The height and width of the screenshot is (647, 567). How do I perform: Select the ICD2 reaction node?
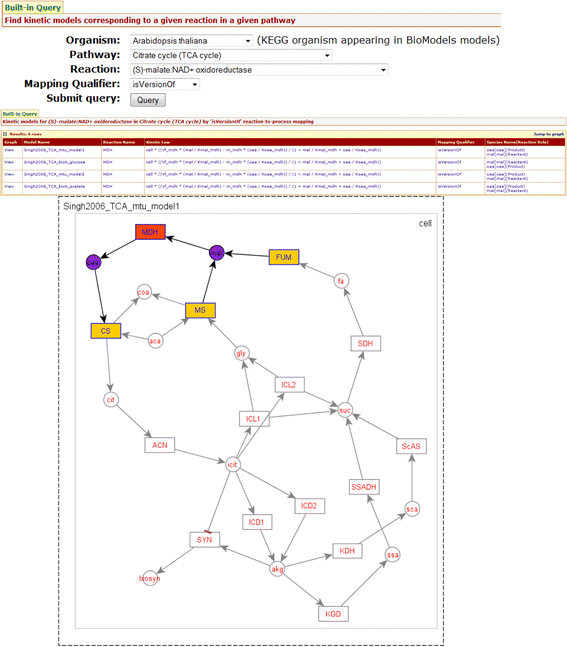pyautogui.click(x=309, y=506)
